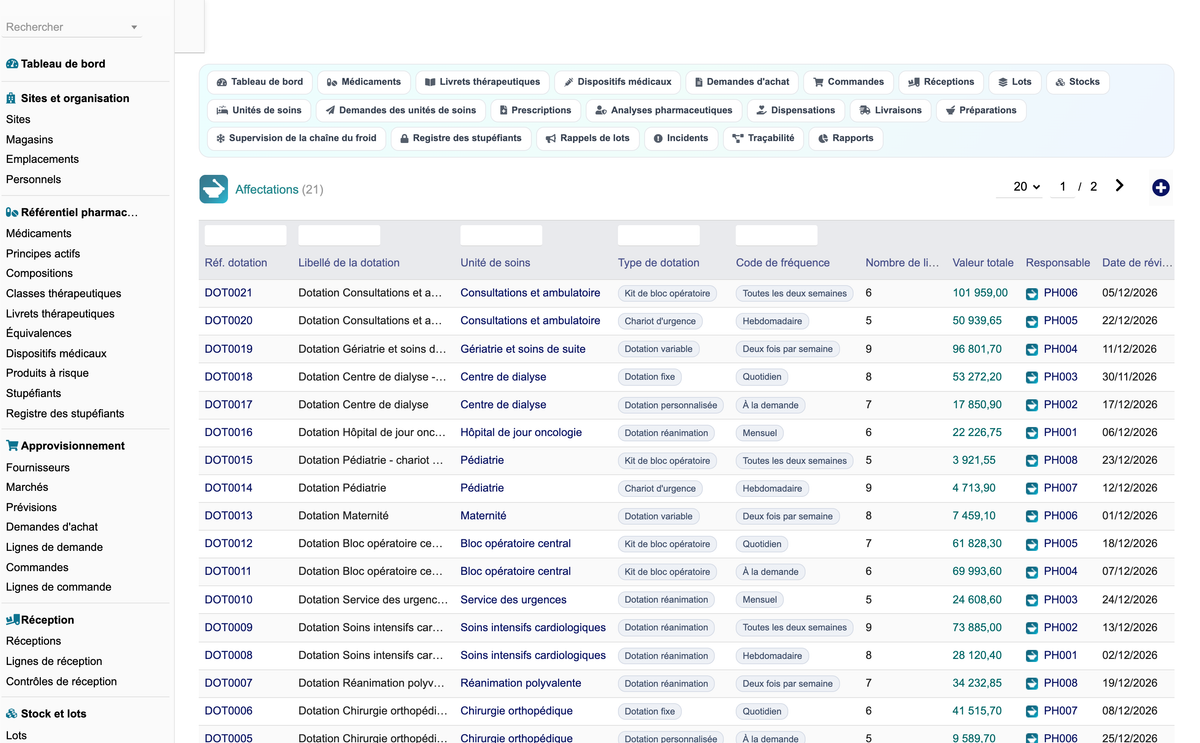Click the Affectations module icon
This screenshot has height=743, width=1200.
click(x=213, y=189)
